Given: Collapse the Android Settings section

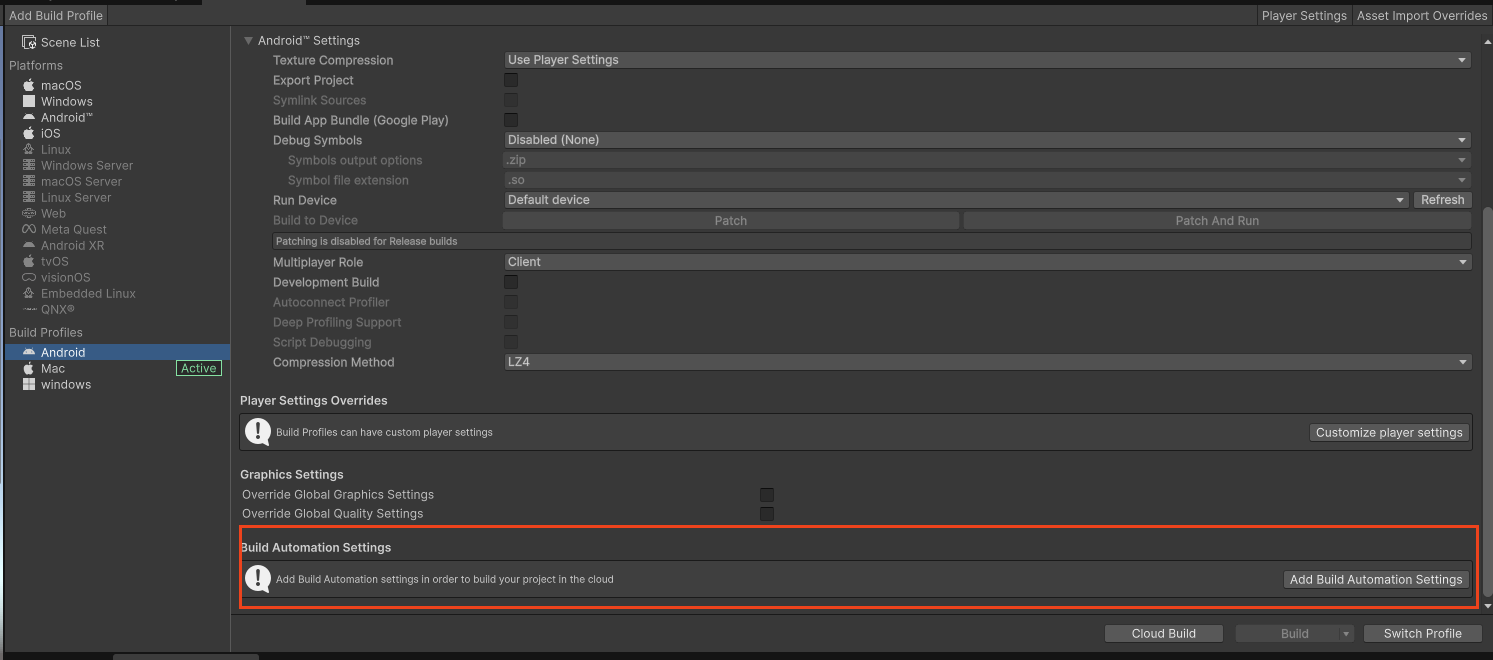Looking at the screenshot, I should [x=248, y=40].
